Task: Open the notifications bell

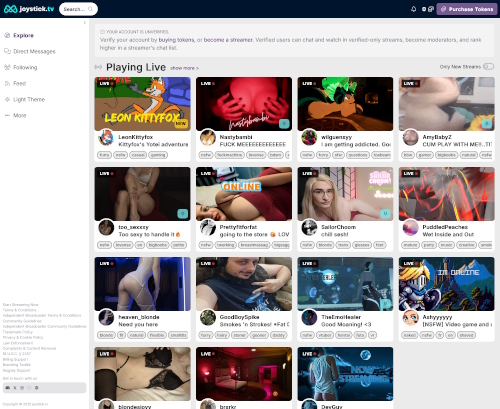Action: click(413, 9)
